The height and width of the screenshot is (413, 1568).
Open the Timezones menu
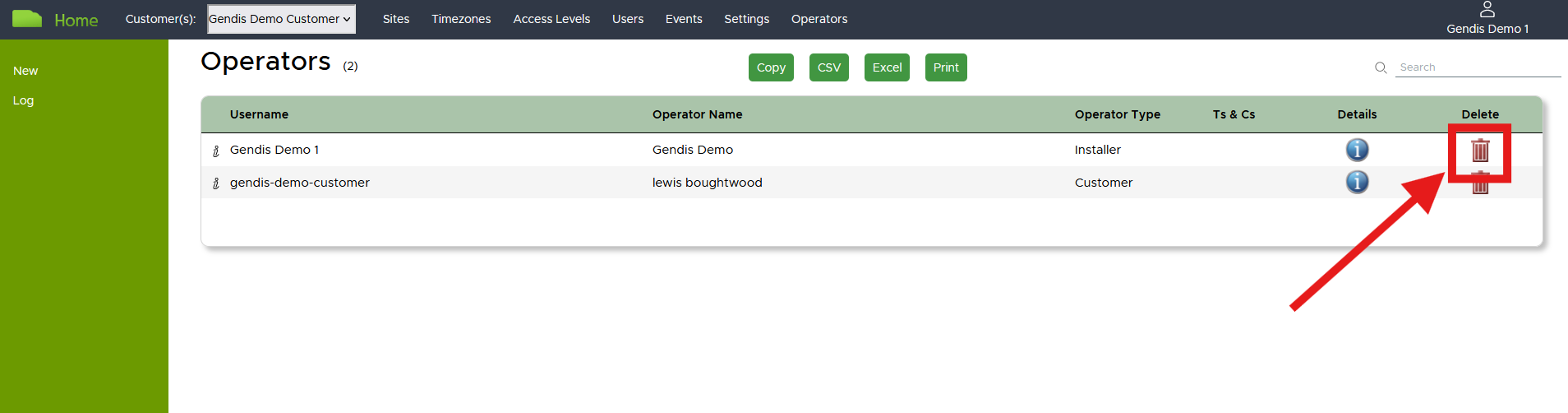pos(461,19)
